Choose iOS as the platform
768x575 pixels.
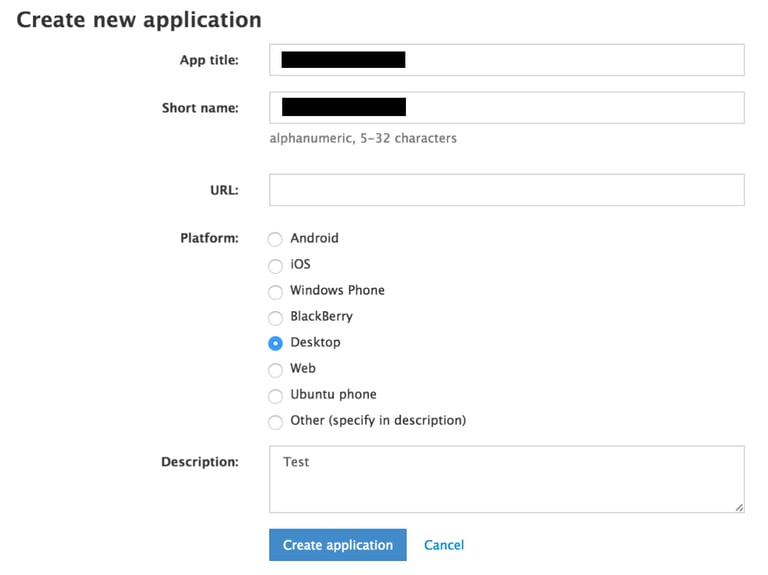275,265
